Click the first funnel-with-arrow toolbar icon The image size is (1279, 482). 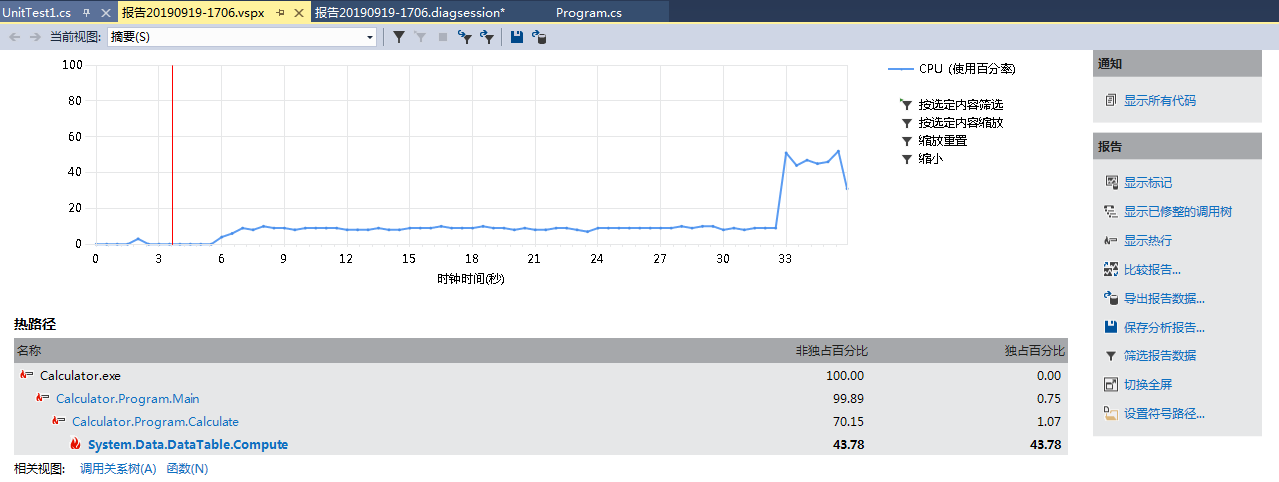coord(464,37)
